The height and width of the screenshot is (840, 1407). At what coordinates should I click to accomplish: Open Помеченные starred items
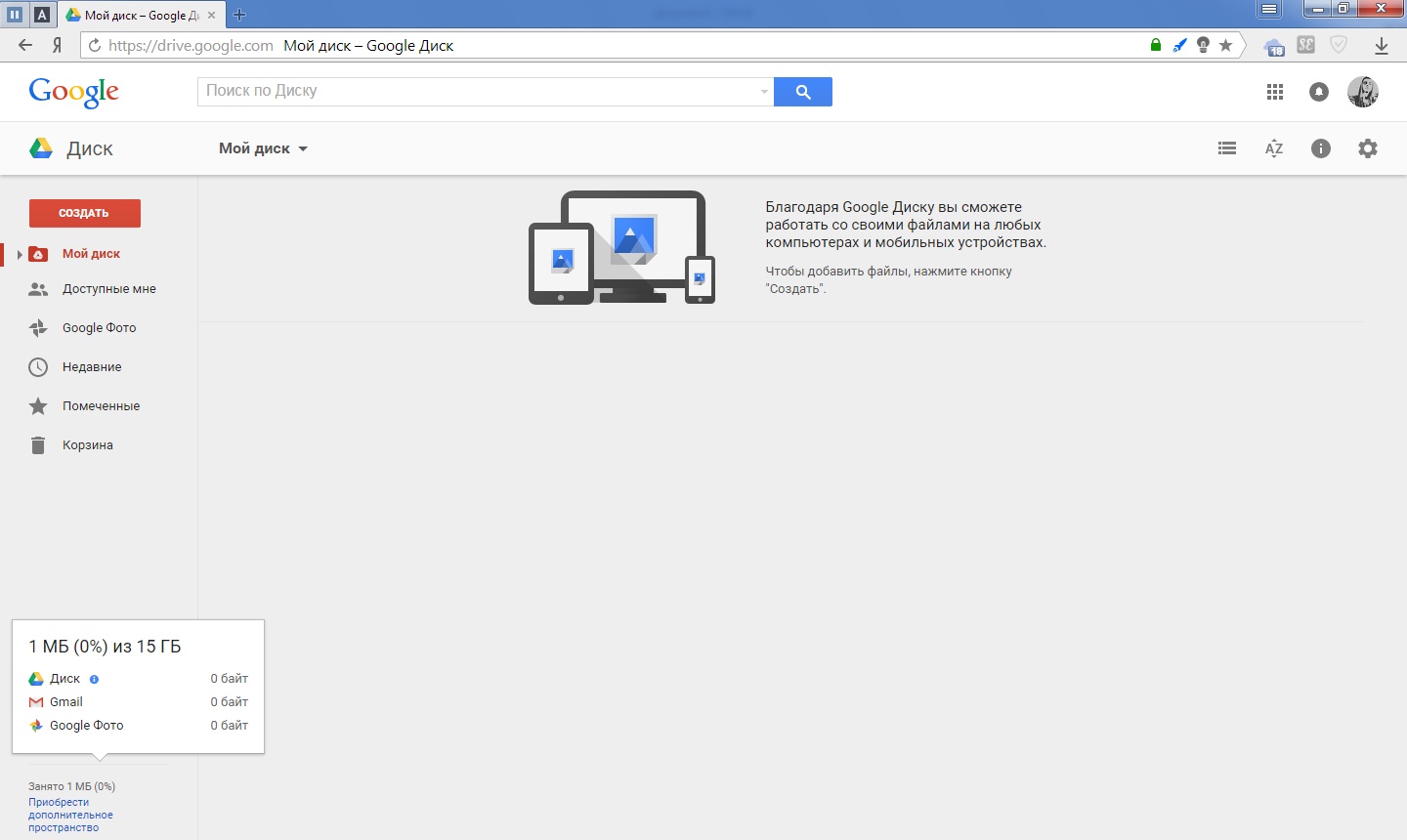(x=102, y=406)
